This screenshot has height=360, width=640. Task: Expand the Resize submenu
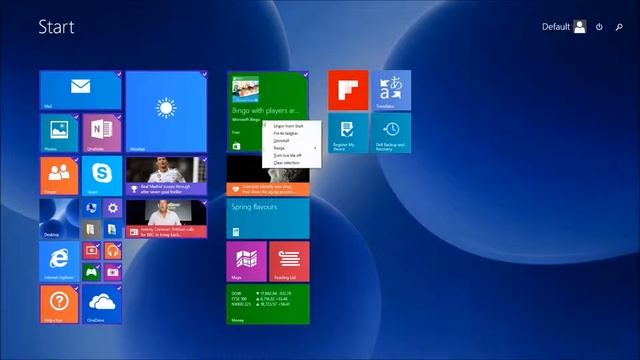[x=291, y=148]
